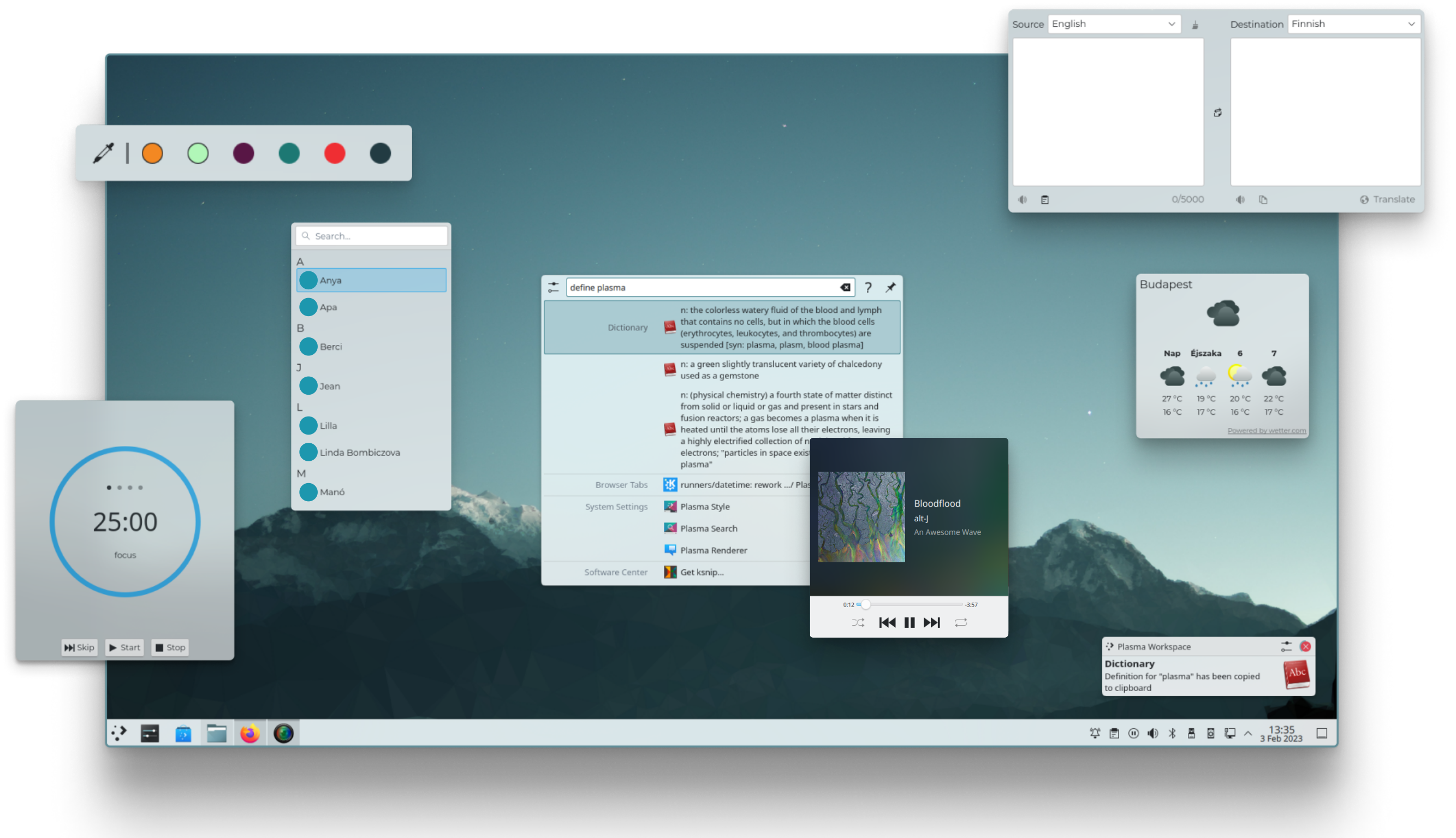Click the eyedropper color picker icon

104,153
